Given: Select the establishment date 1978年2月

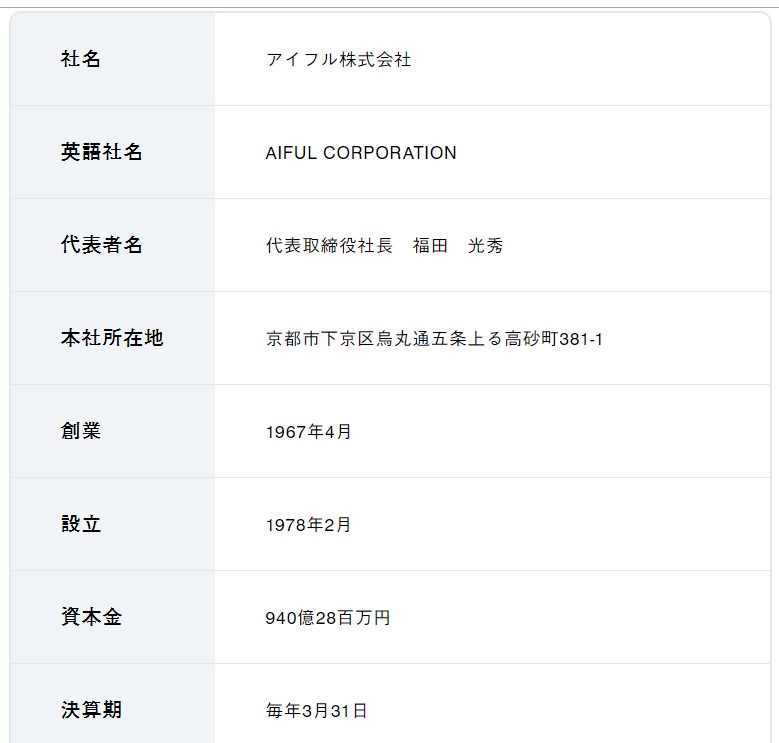Looking at the screenshot, I should coord(309,524).
